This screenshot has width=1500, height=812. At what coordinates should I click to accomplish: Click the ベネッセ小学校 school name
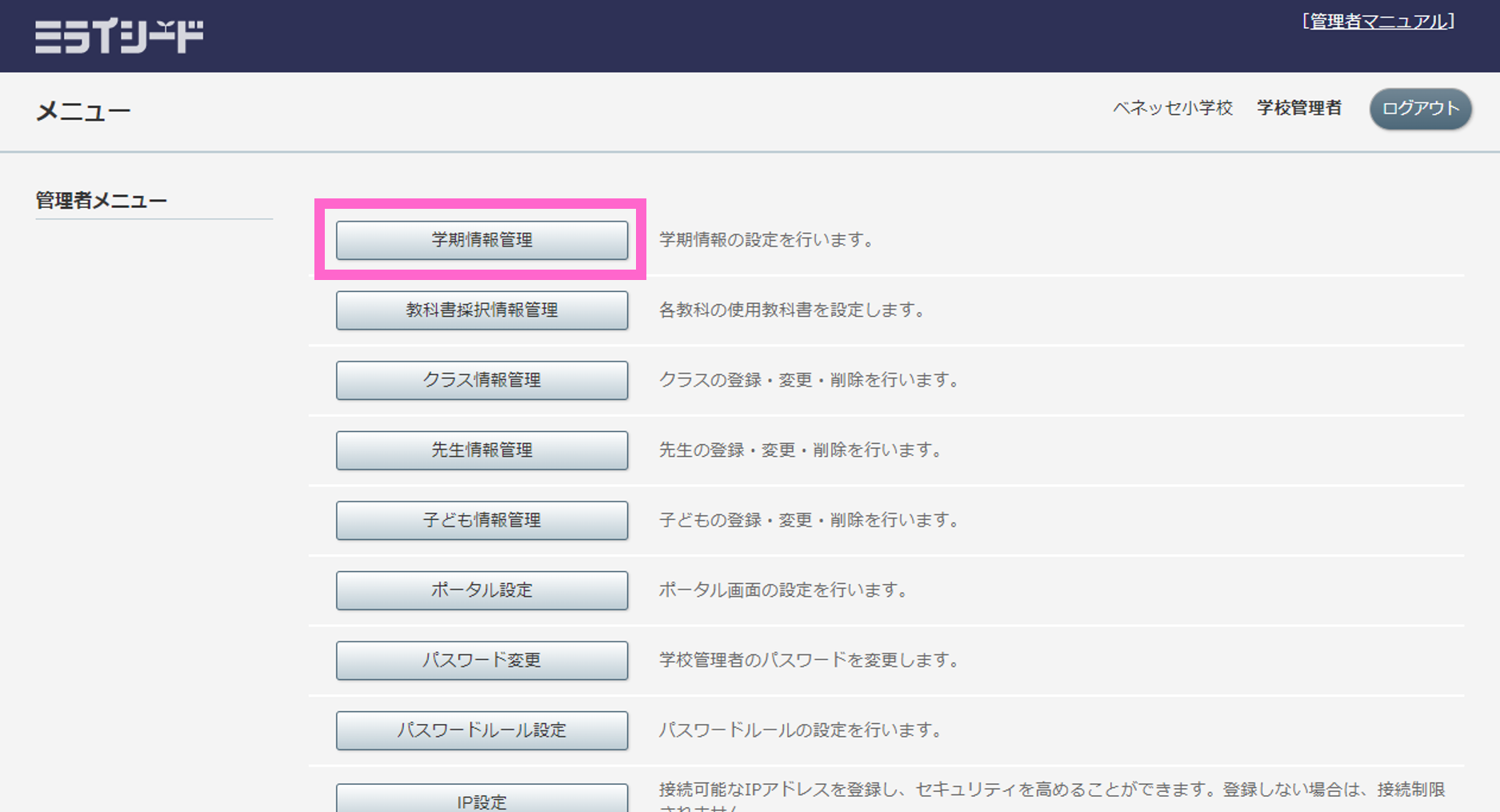point(1172,108)
